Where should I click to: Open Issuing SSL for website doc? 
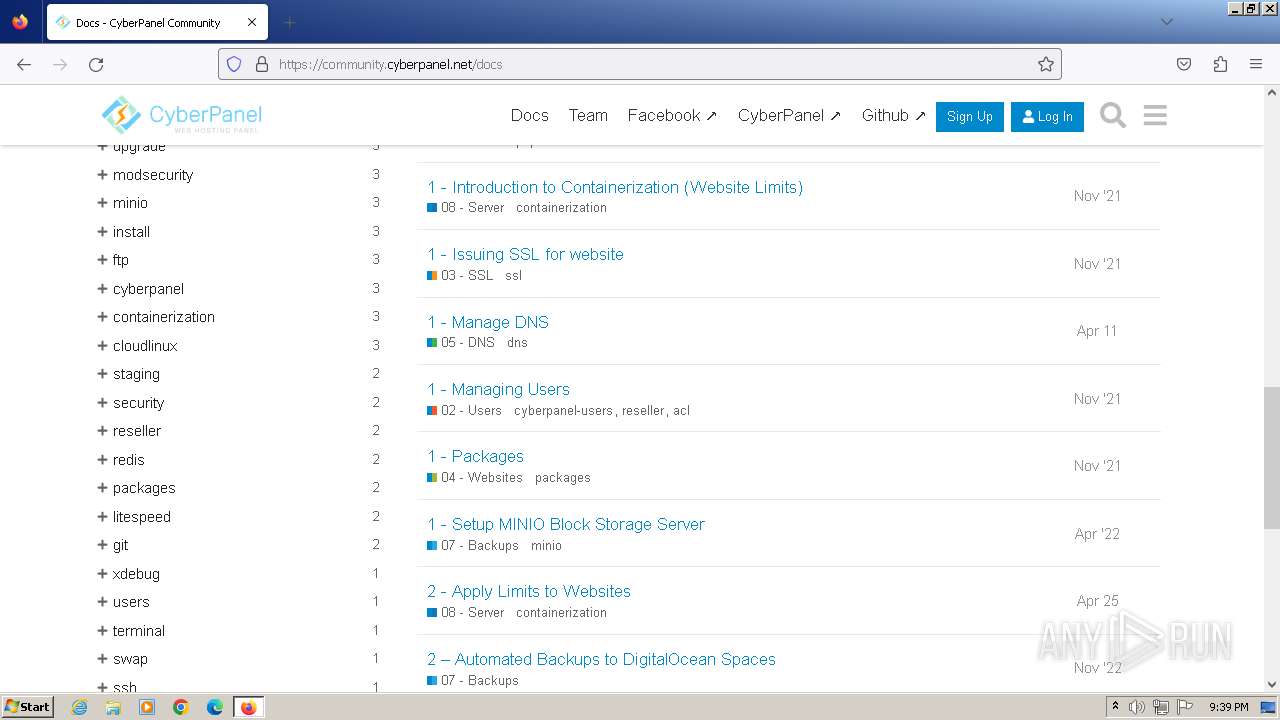tap(525, 254)
